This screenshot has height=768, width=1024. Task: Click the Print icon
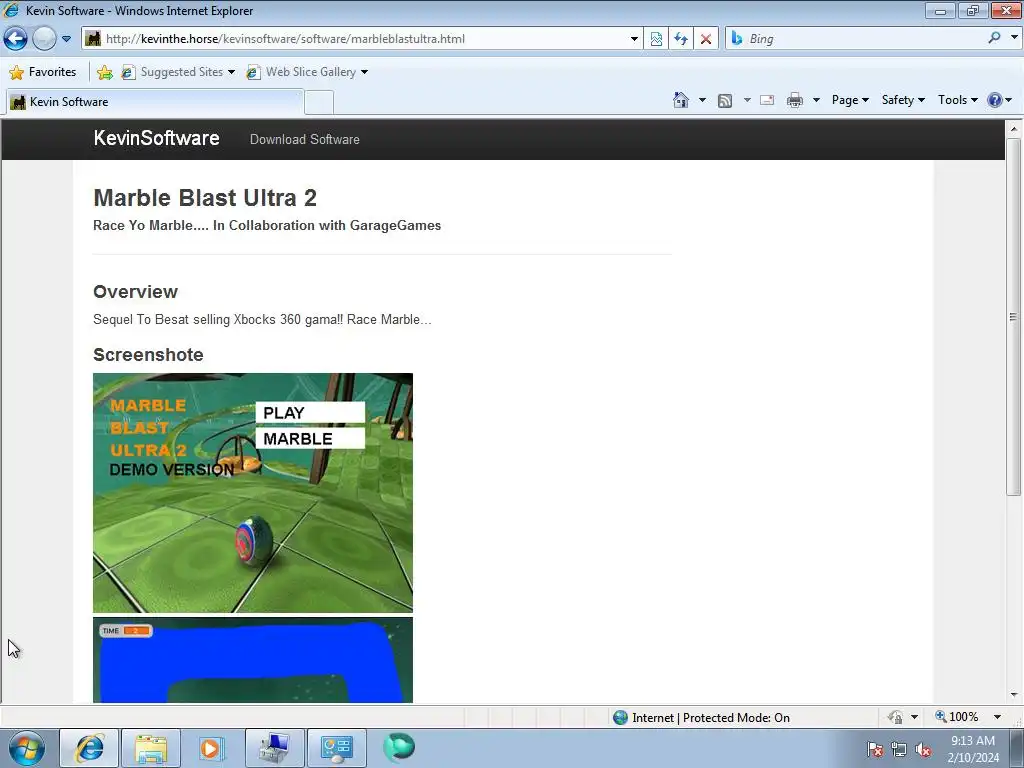(x=795, y=100)
